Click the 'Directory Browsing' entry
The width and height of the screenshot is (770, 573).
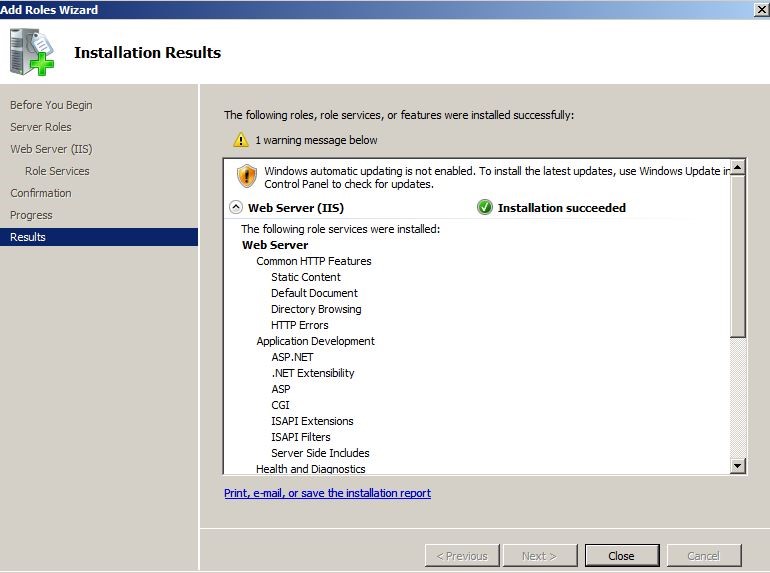coord(316,309)
